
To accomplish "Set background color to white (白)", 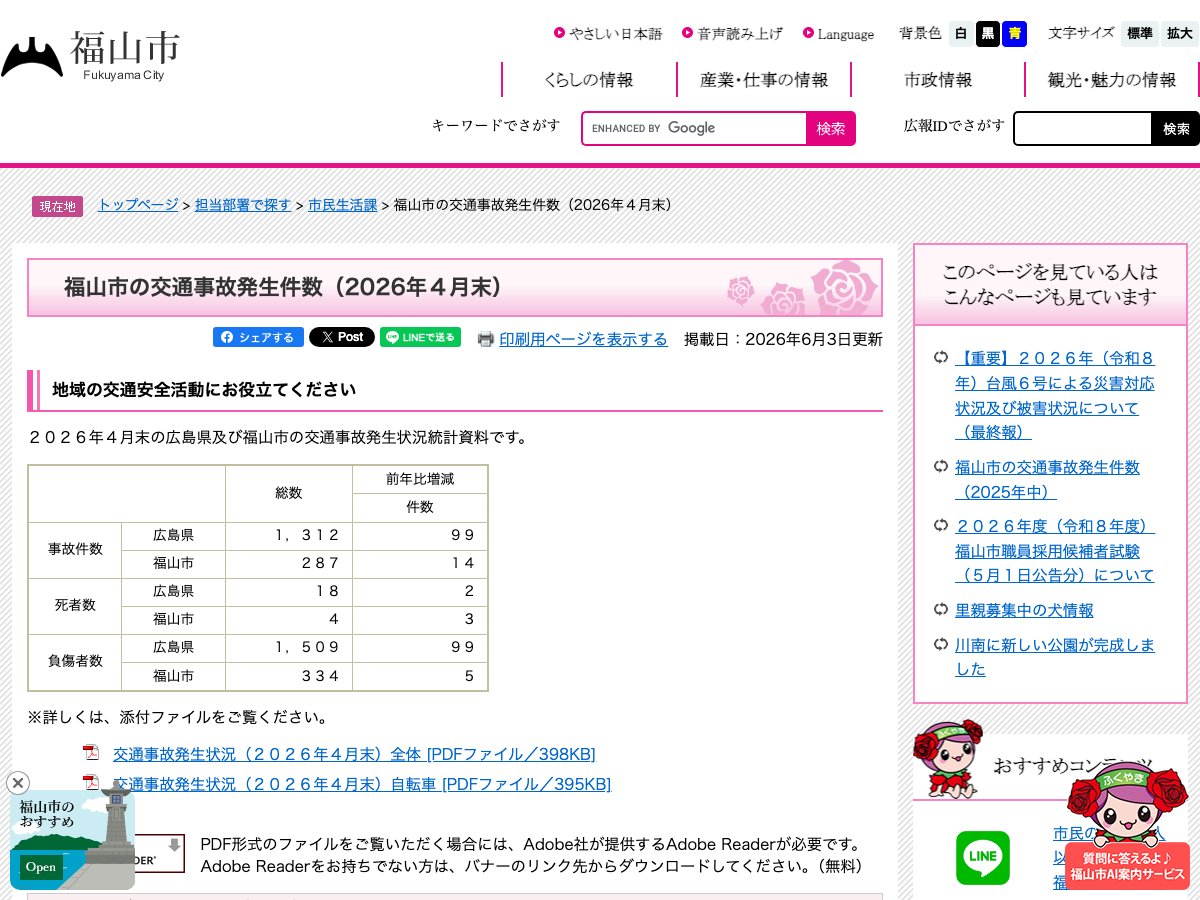I will [x=961, y=34].
